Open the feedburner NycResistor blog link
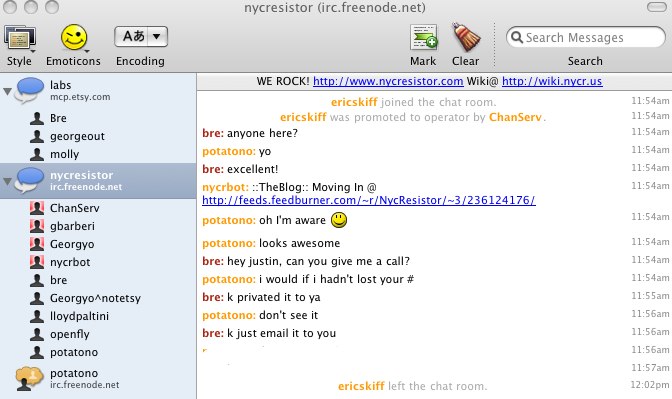Viewport: 672px width, 399px height. point(369,200)
